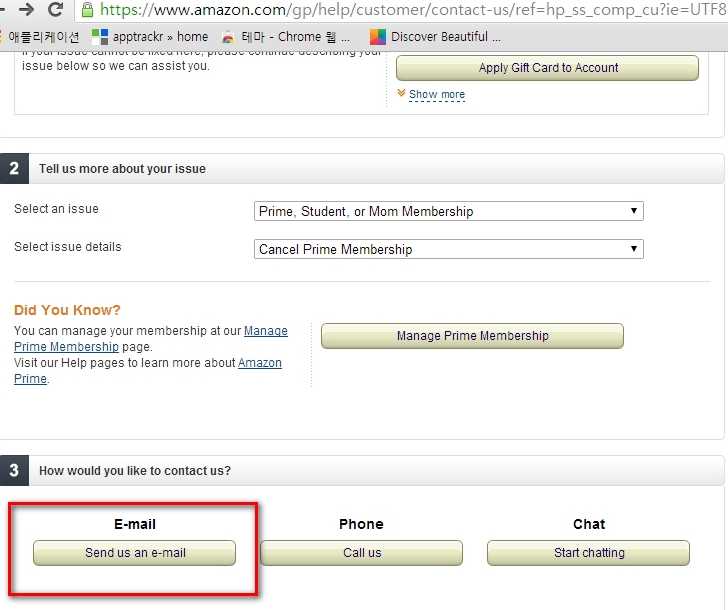Follow the Amazon Prime help link

(148, 370)
